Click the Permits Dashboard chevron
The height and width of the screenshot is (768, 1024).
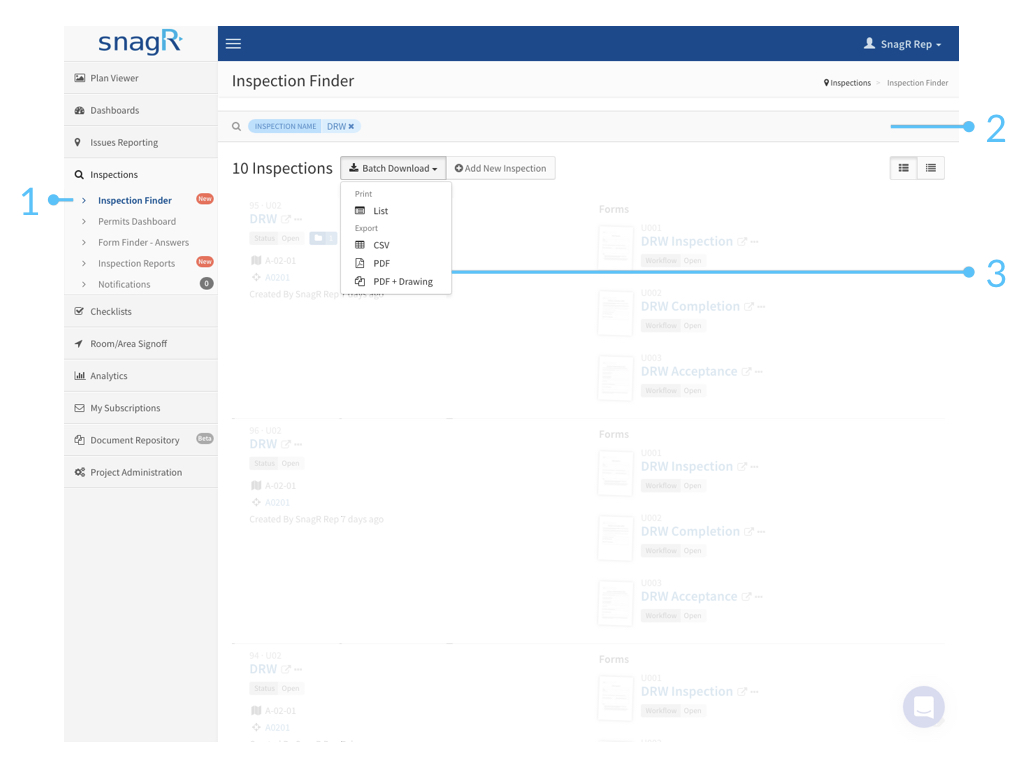(x=84, y=221)
